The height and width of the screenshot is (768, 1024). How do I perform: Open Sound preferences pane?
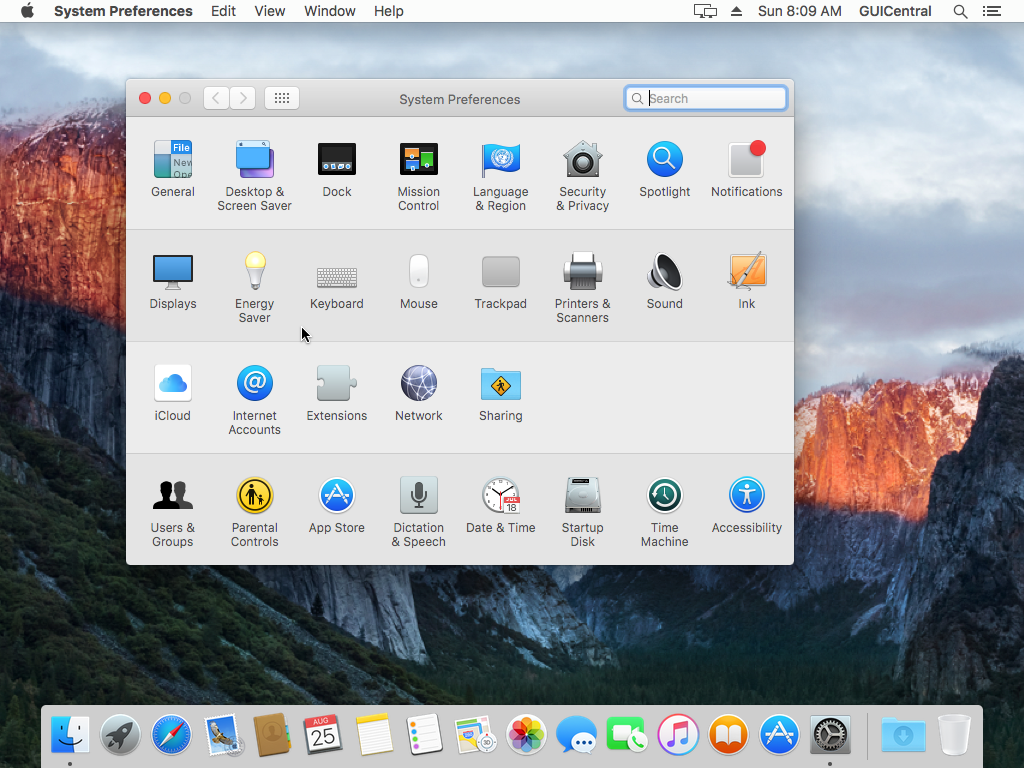(665, 281)
